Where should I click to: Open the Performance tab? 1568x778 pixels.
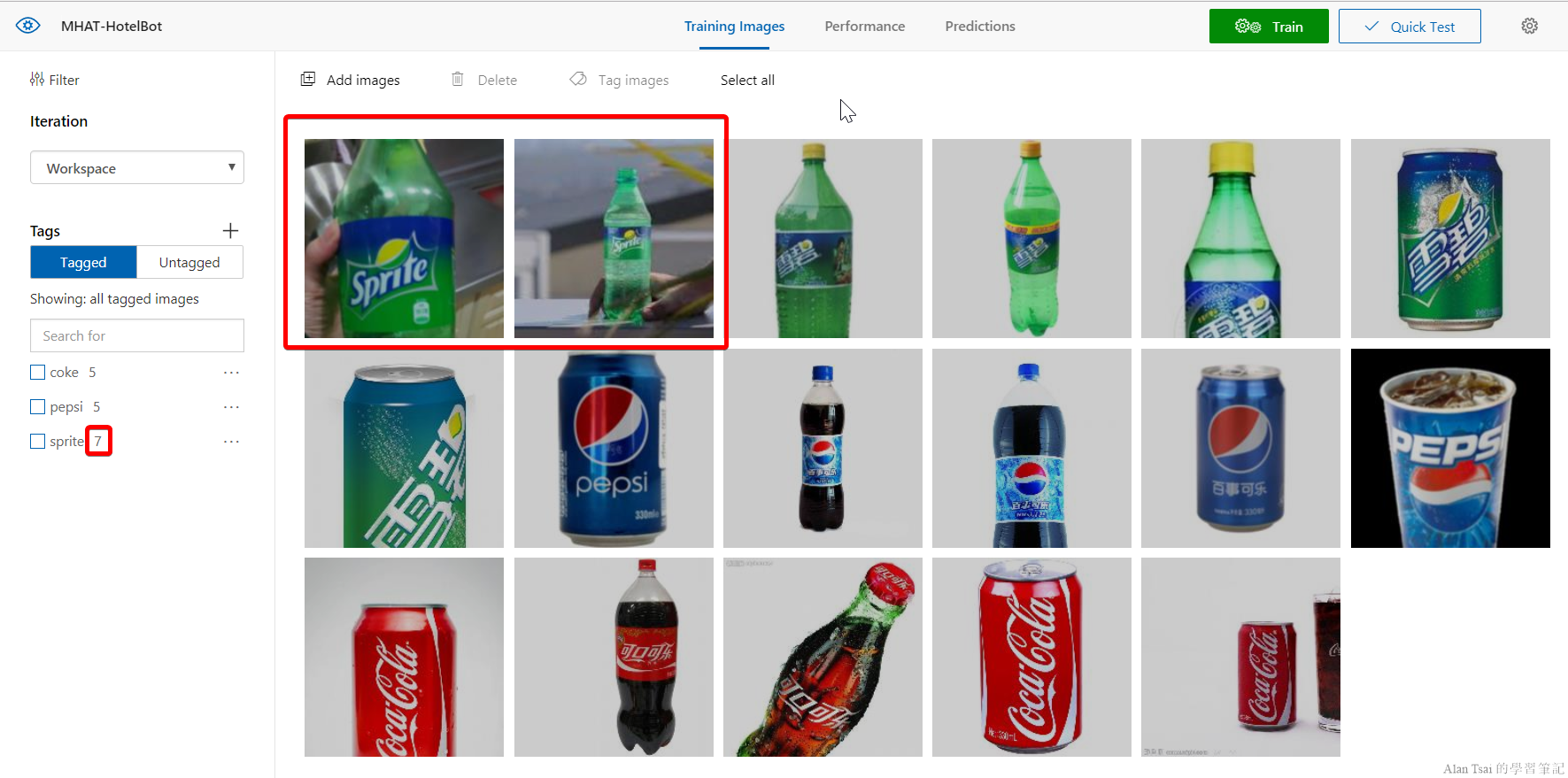(x=864, y=27)
